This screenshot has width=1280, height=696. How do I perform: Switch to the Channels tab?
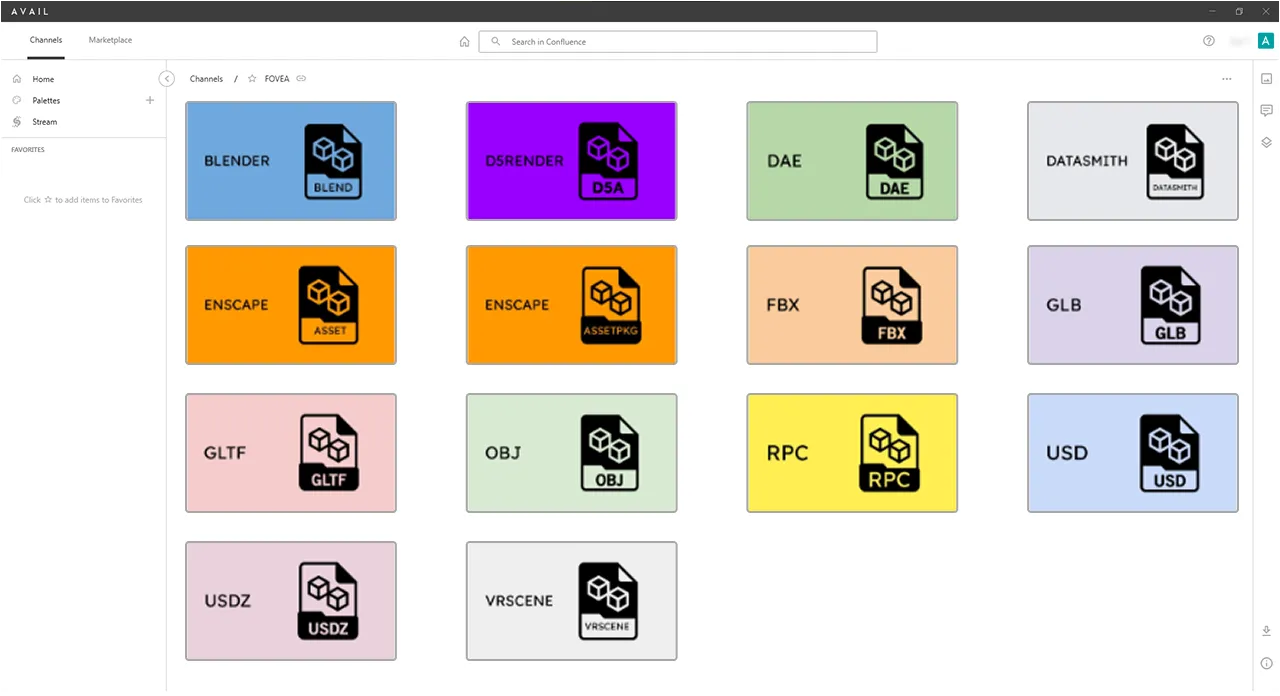46,40
